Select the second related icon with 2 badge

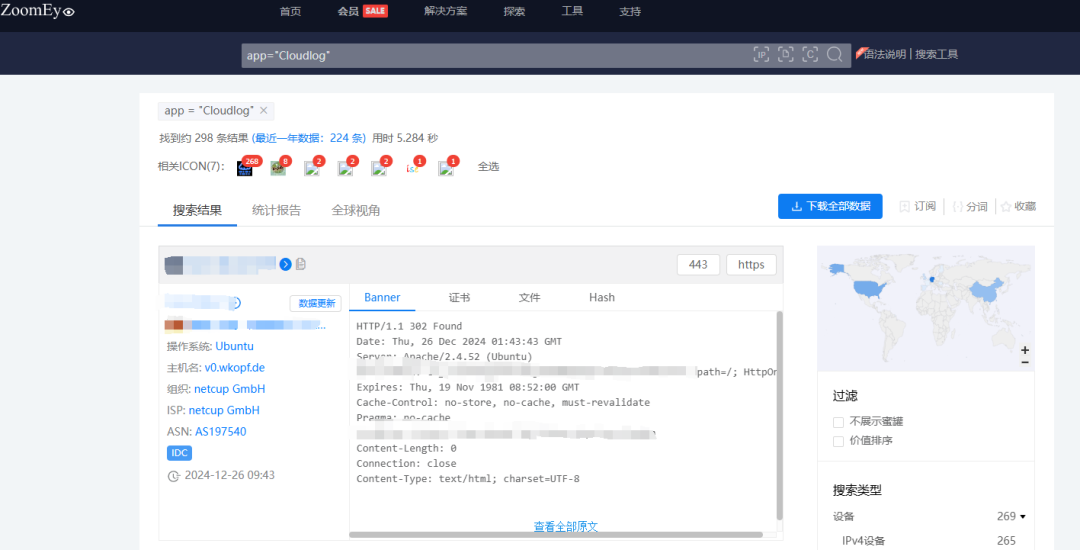[x=346, y=167]
